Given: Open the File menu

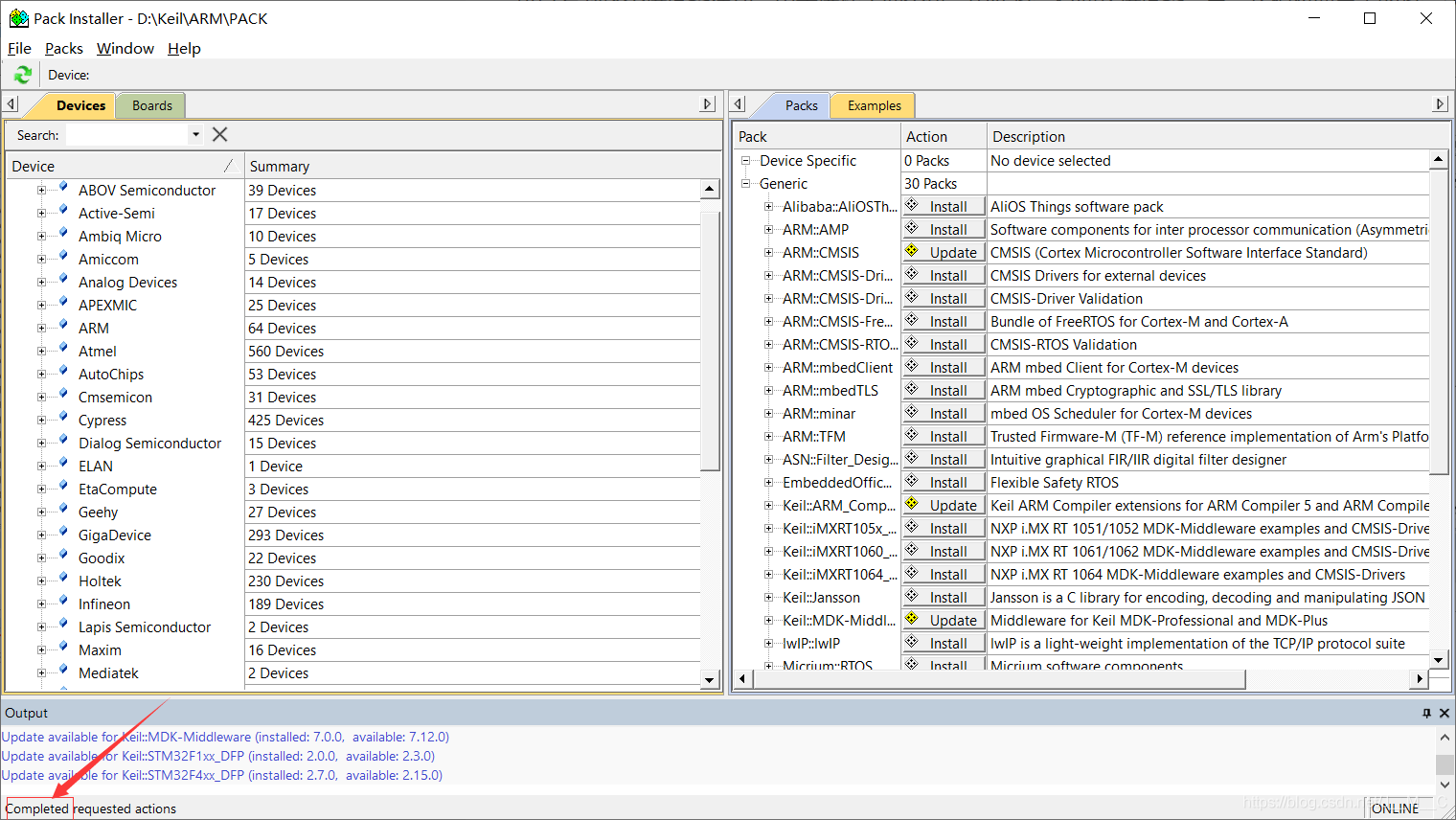Looking at the screenshot, I should 19,48.
